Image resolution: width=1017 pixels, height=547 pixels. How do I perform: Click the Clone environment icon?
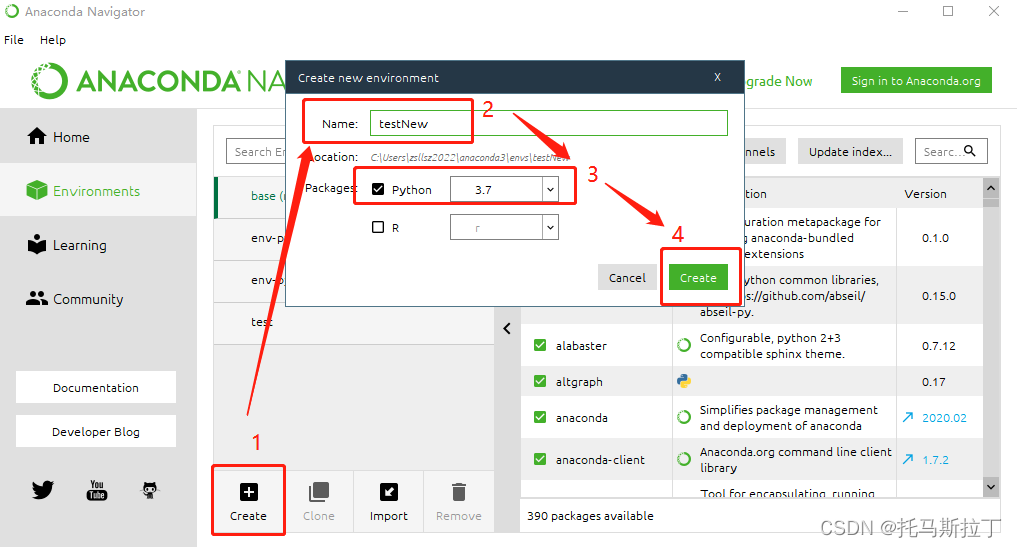point(318,492)
